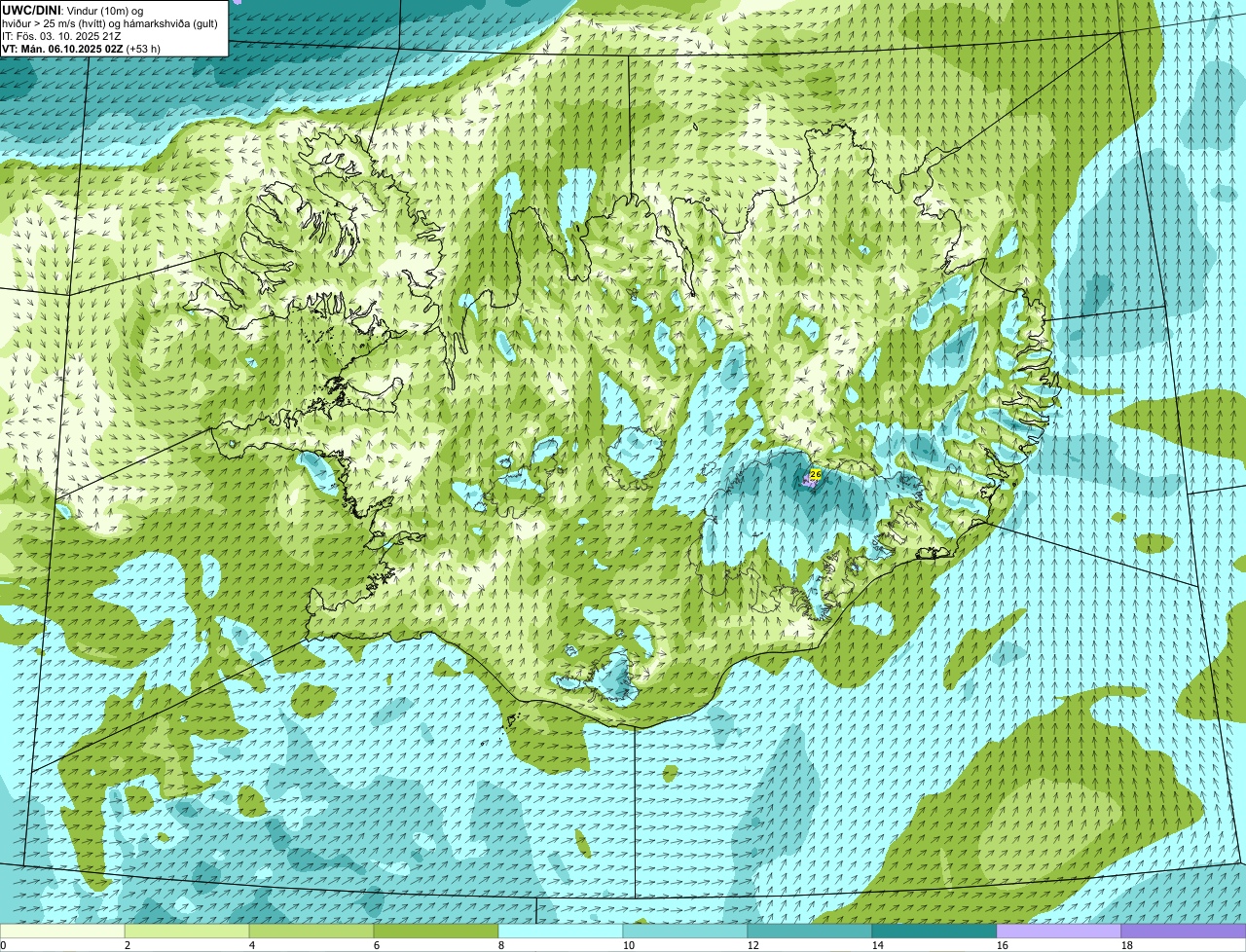
Task: Click the 12–14 m/s teal legend swatch
Action: tap(810, 931)
